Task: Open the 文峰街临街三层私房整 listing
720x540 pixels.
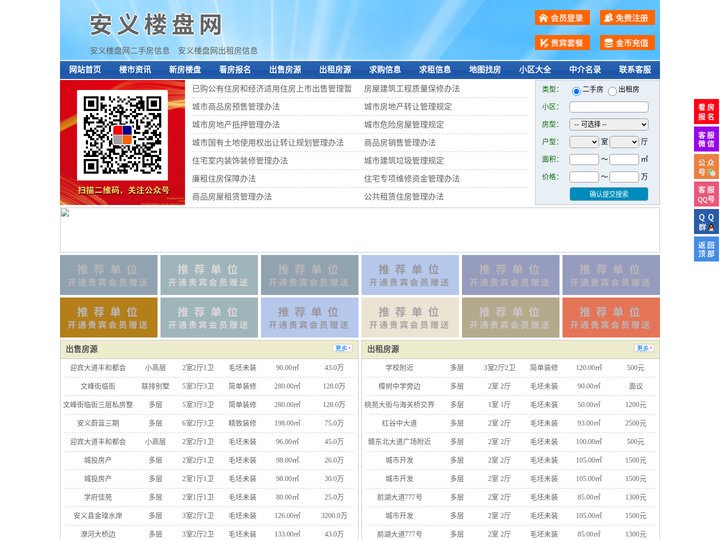Action: [98, 405]
